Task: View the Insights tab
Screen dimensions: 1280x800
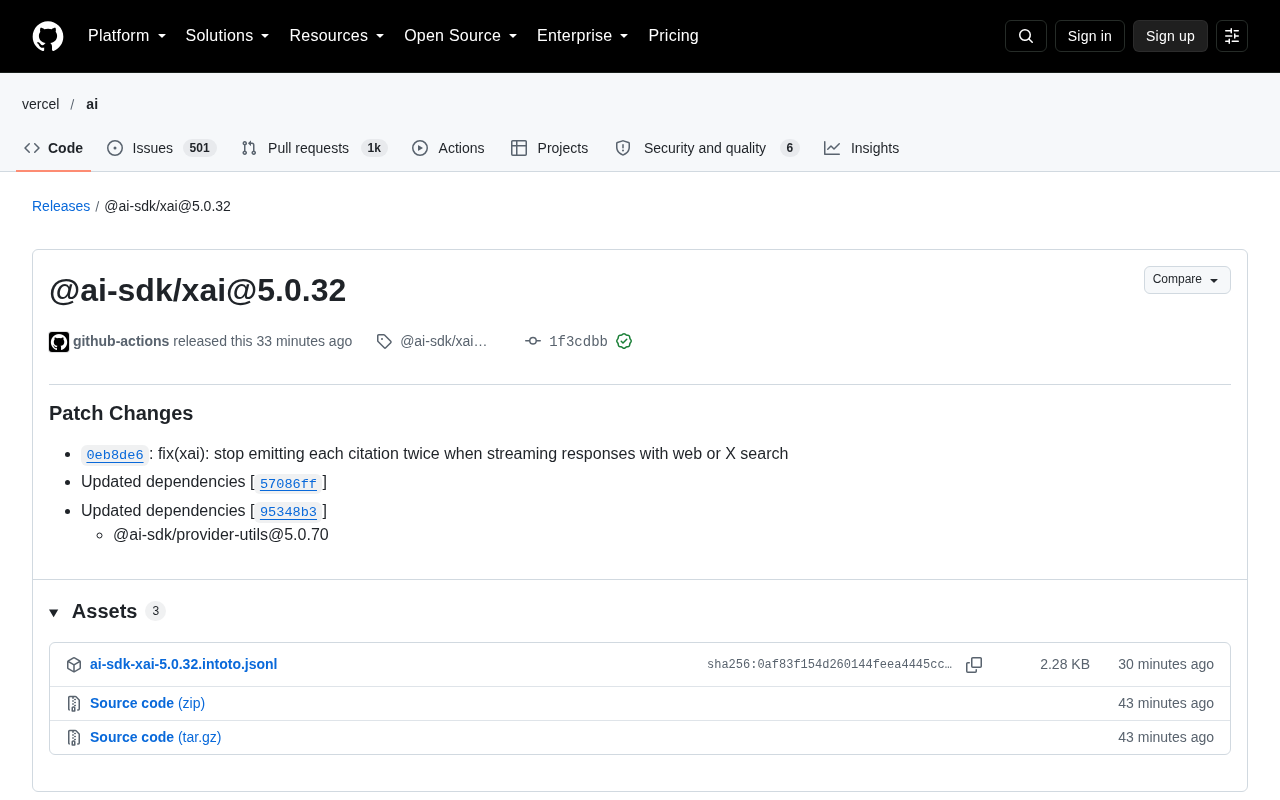Action: 861,148
